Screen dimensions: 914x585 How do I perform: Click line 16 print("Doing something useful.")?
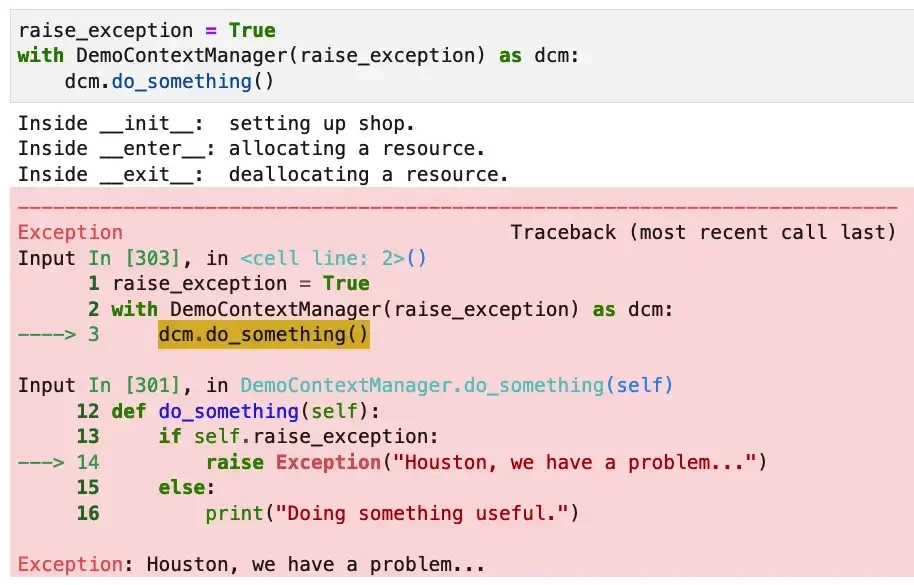392,513
